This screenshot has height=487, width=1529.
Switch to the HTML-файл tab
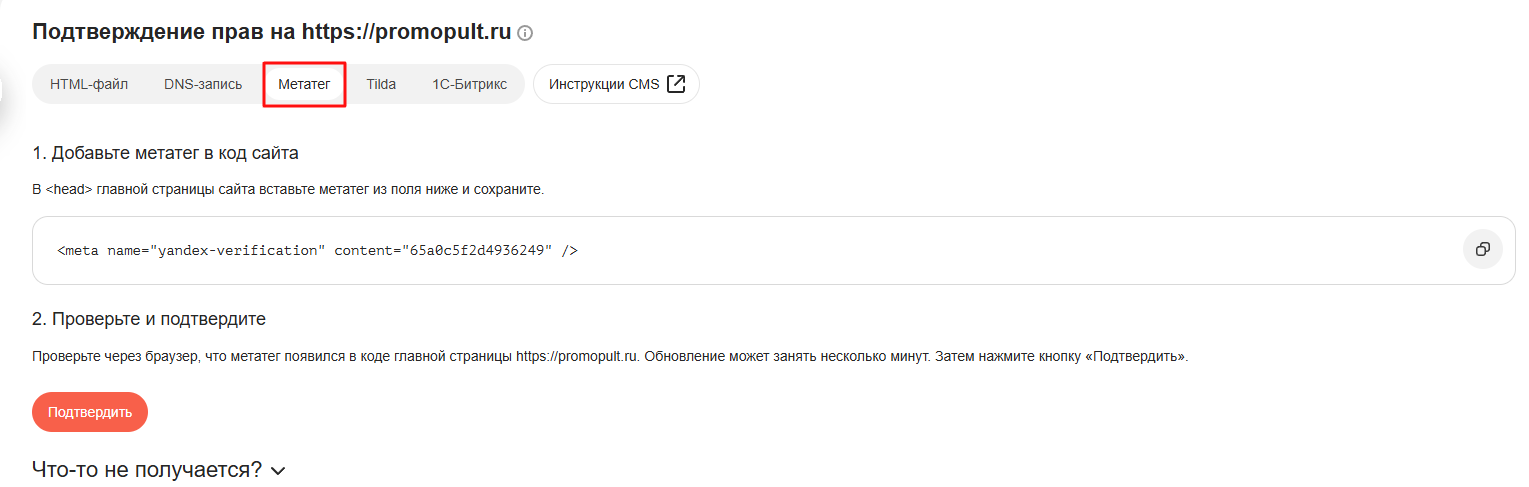point(89,84)
